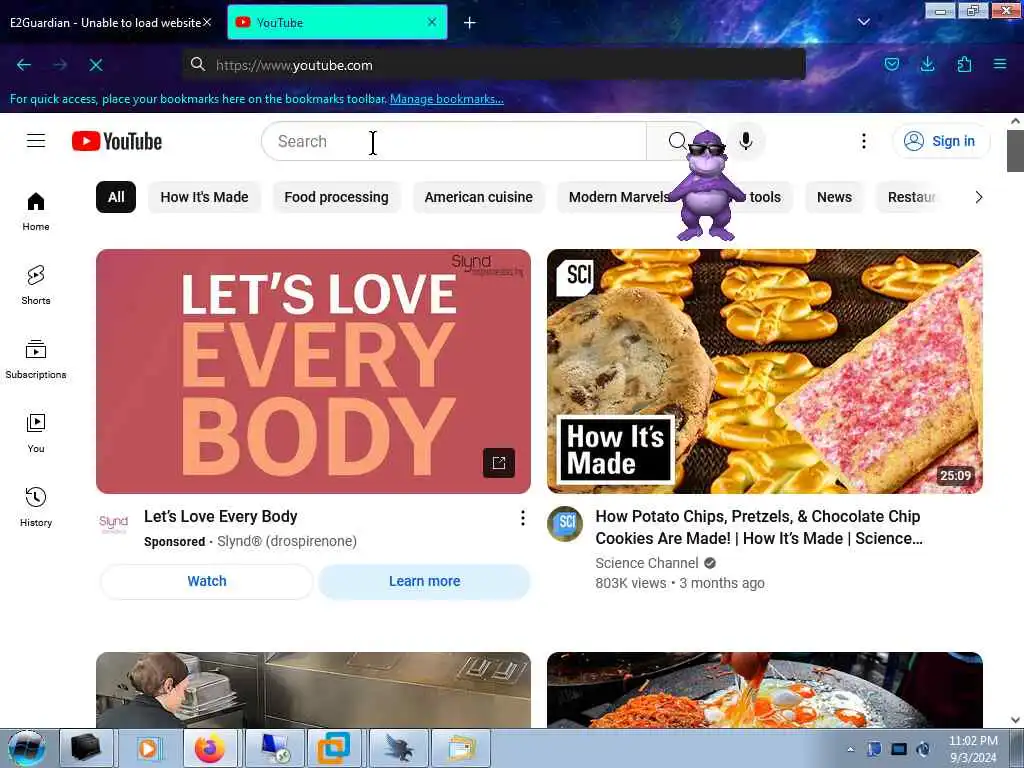Switch to the E2Guardian browser tab

pyautogui.click(x=104, y=23)
